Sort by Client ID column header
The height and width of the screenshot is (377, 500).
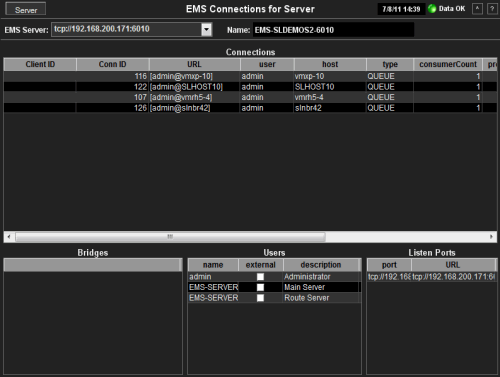click(x=40, y=64)
